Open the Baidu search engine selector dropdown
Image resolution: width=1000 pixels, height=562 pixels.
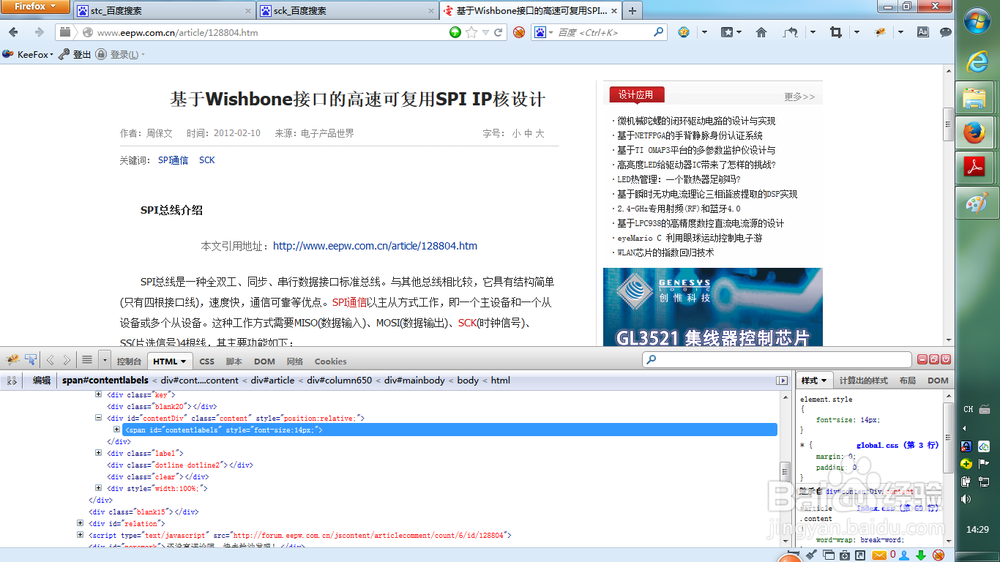543,32
